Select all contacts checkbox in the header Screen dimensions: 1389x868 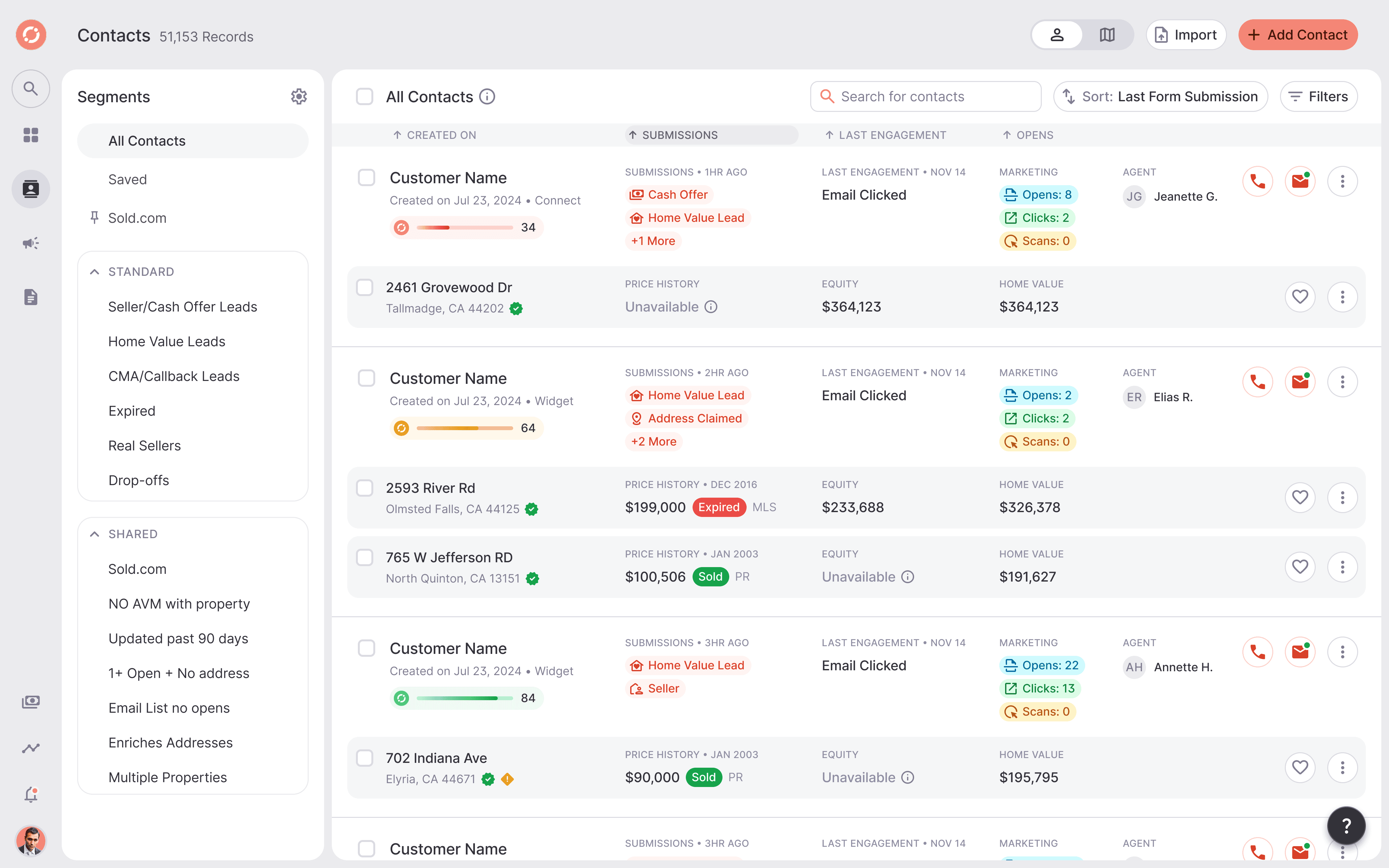[x=365, y=96]
